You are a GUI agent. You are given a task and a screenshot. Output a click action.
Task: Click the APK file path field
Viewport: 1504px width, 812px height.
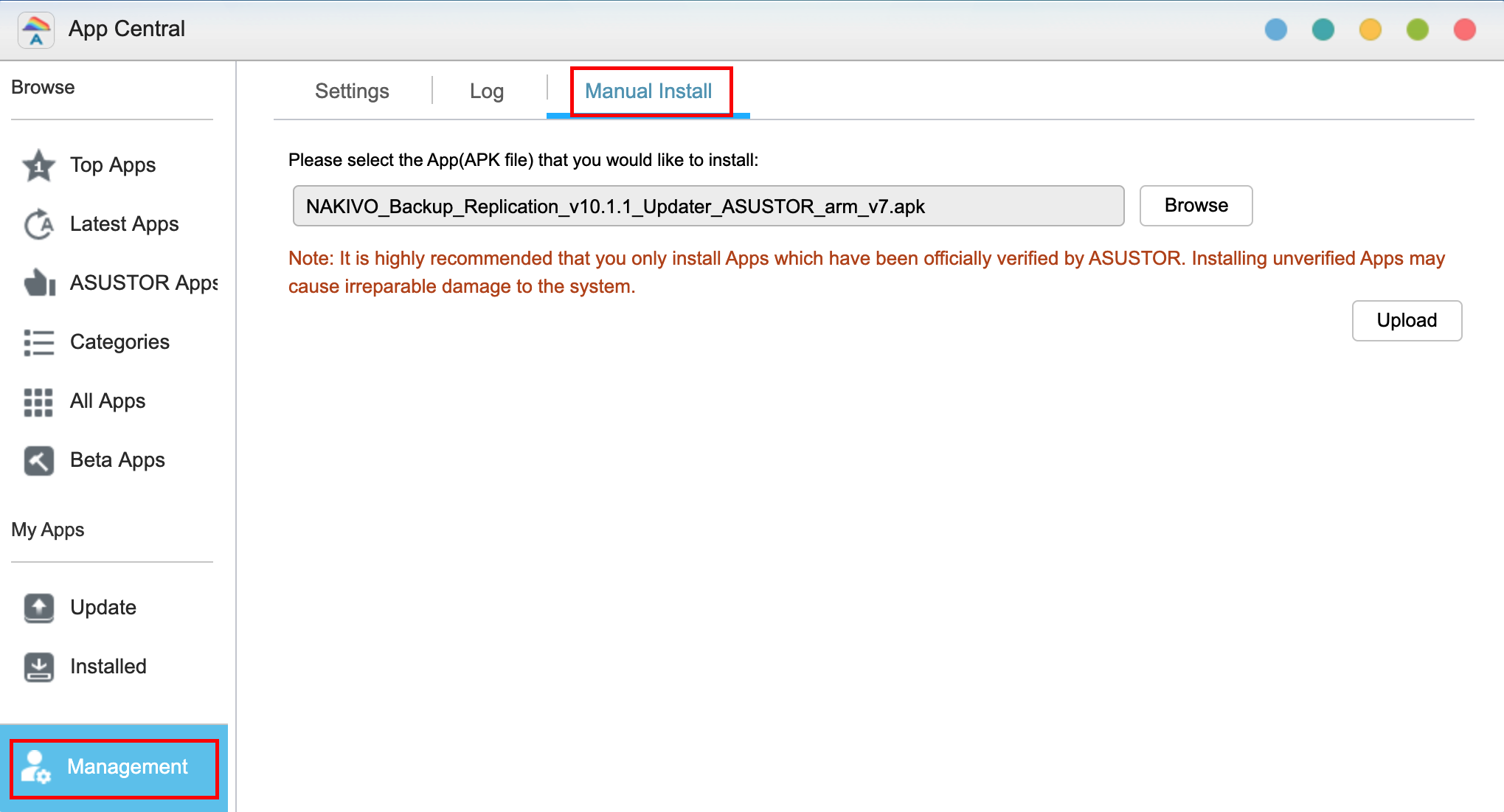708,206
